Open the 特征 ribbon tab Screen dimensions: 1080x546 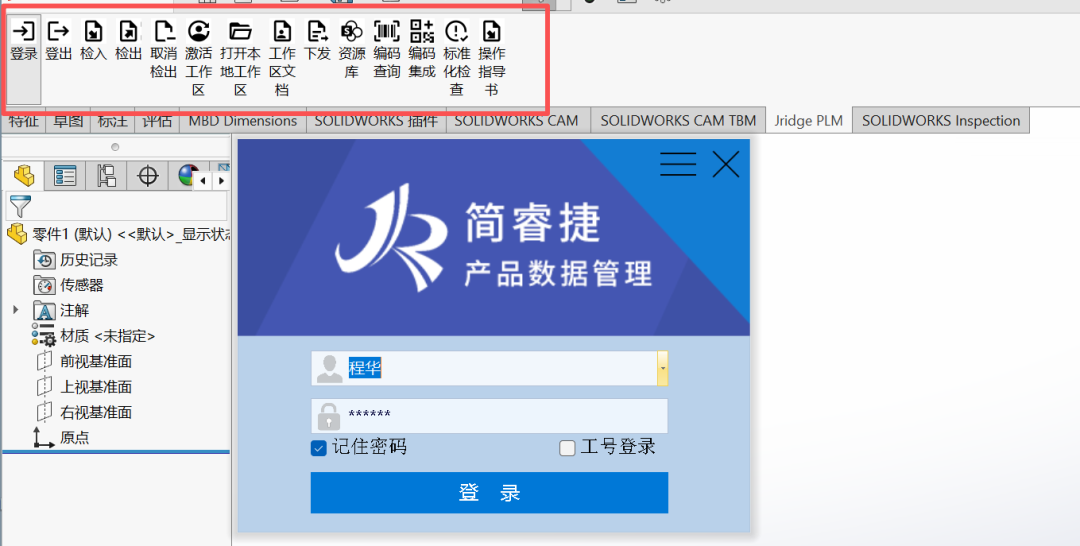point(24,120)
